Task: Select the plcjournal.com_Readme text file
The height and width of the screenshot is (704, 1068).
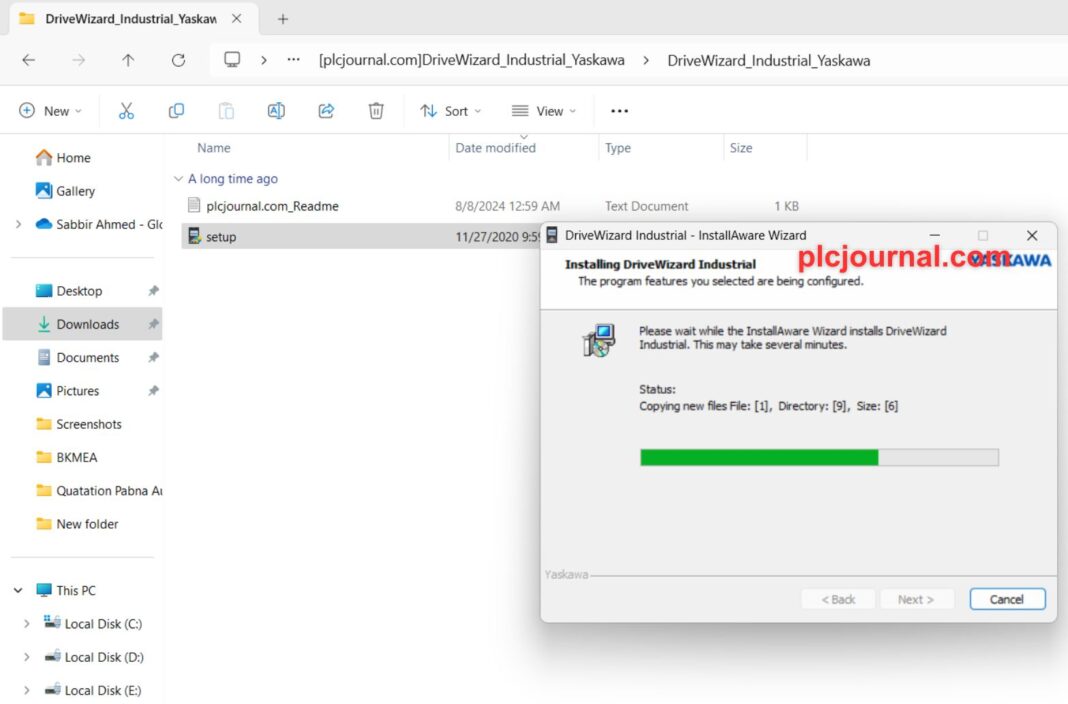Action: [272, 206]
